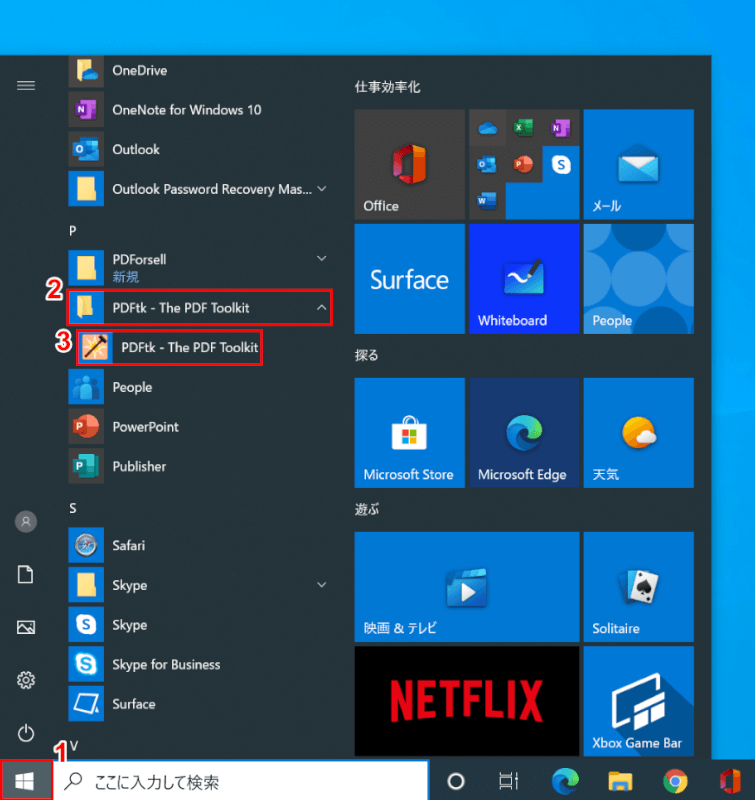Click the 探る group heading
The image size is (755, 800).
pyautogui.click(x=366, y=355)
